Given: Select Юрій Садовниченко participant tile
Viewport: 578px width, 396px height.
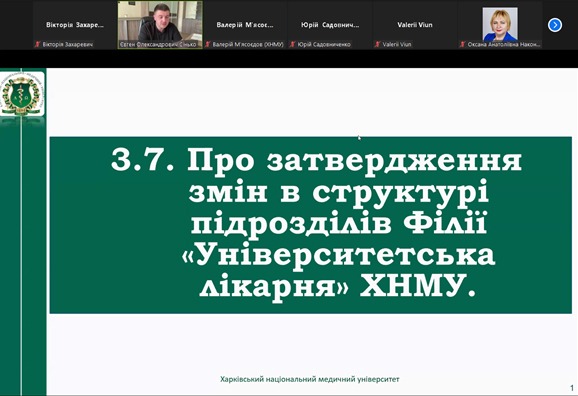Looking at the screenshot, I should [330, 25].
